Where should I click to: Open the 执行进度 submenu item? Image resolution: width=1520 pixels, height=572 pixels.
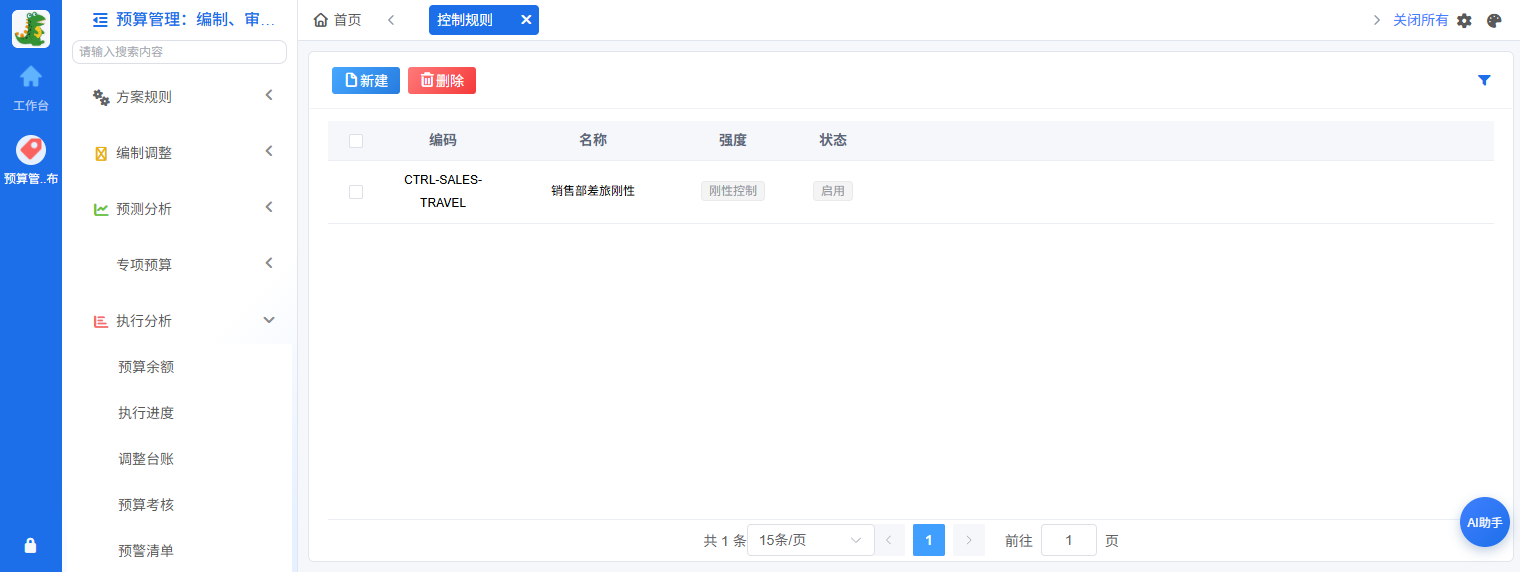point(146,413)
